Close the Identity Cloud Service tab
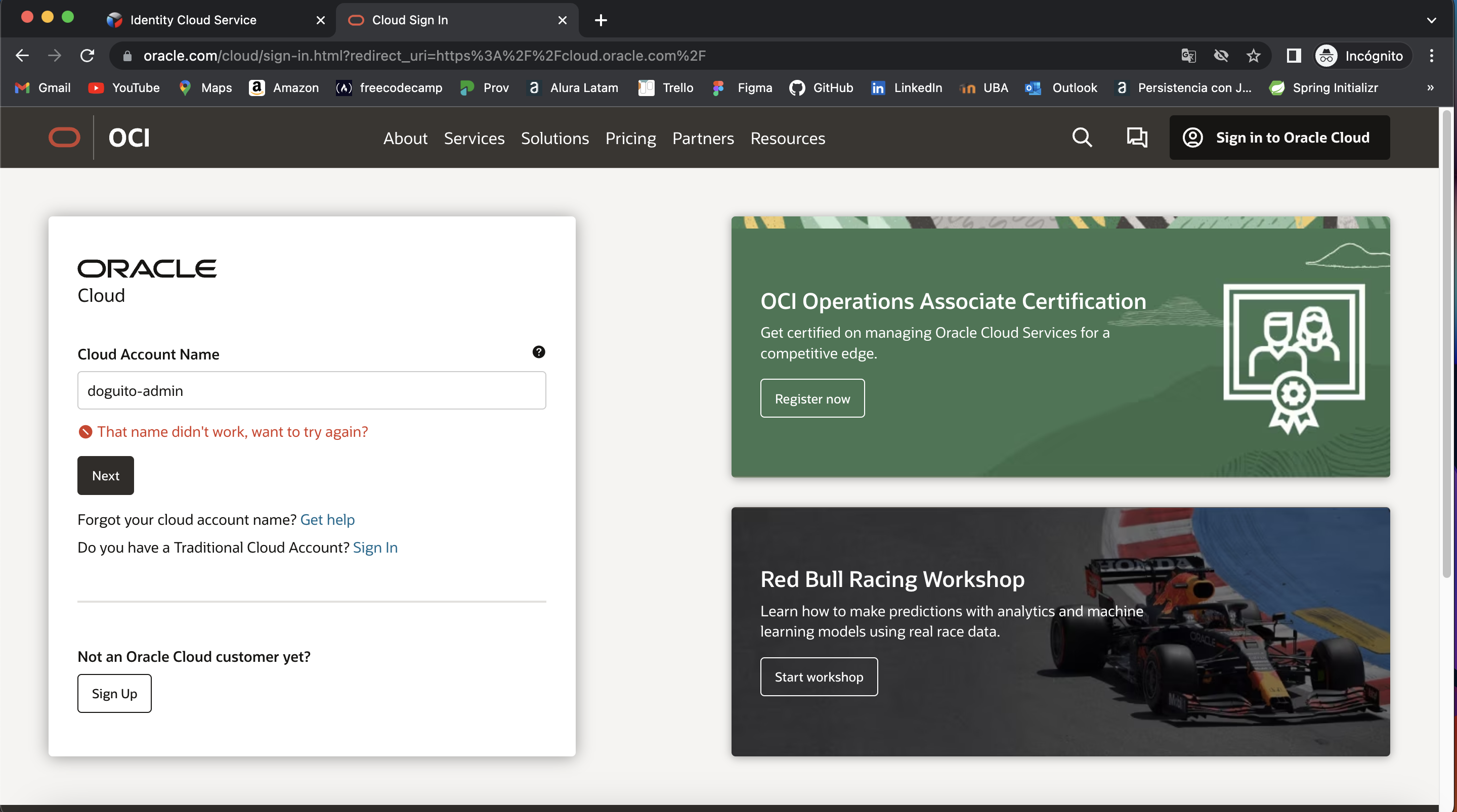The image size is (1457, 812). click(321, 20)
